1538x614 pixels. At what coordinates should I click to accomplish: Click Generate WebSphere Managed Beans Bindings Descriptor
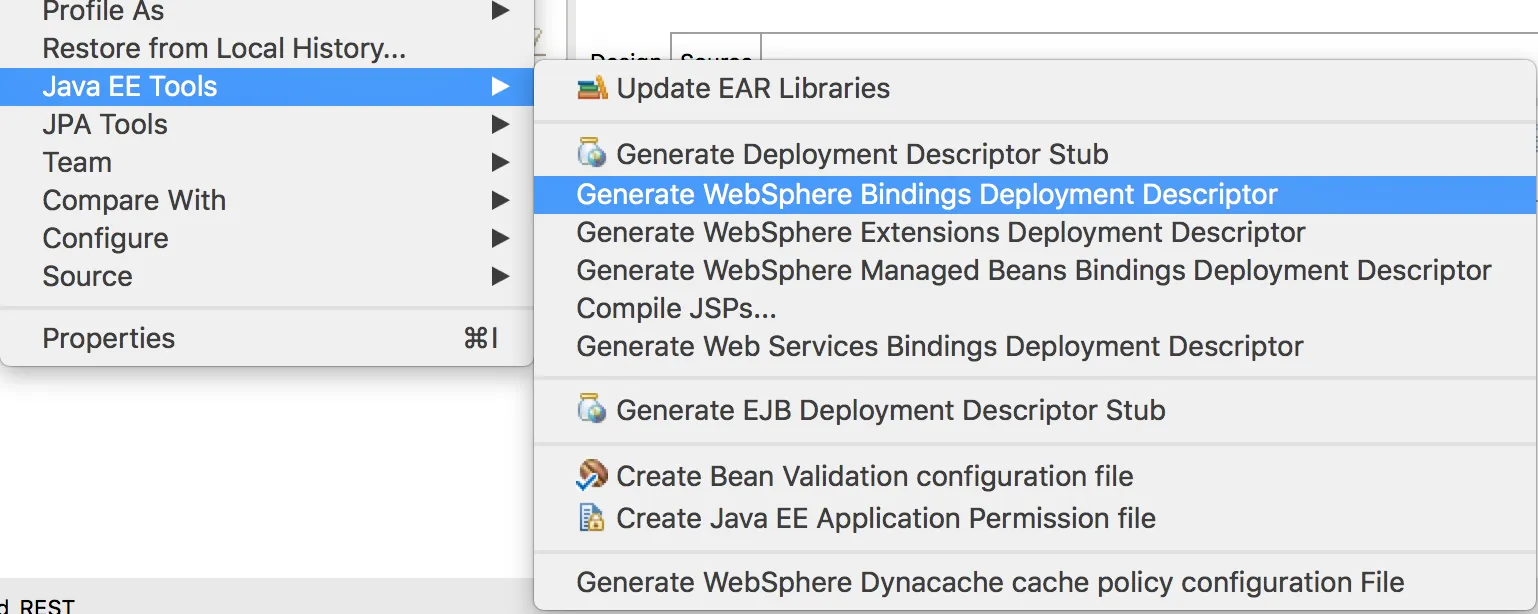(x=1034, y=271)
